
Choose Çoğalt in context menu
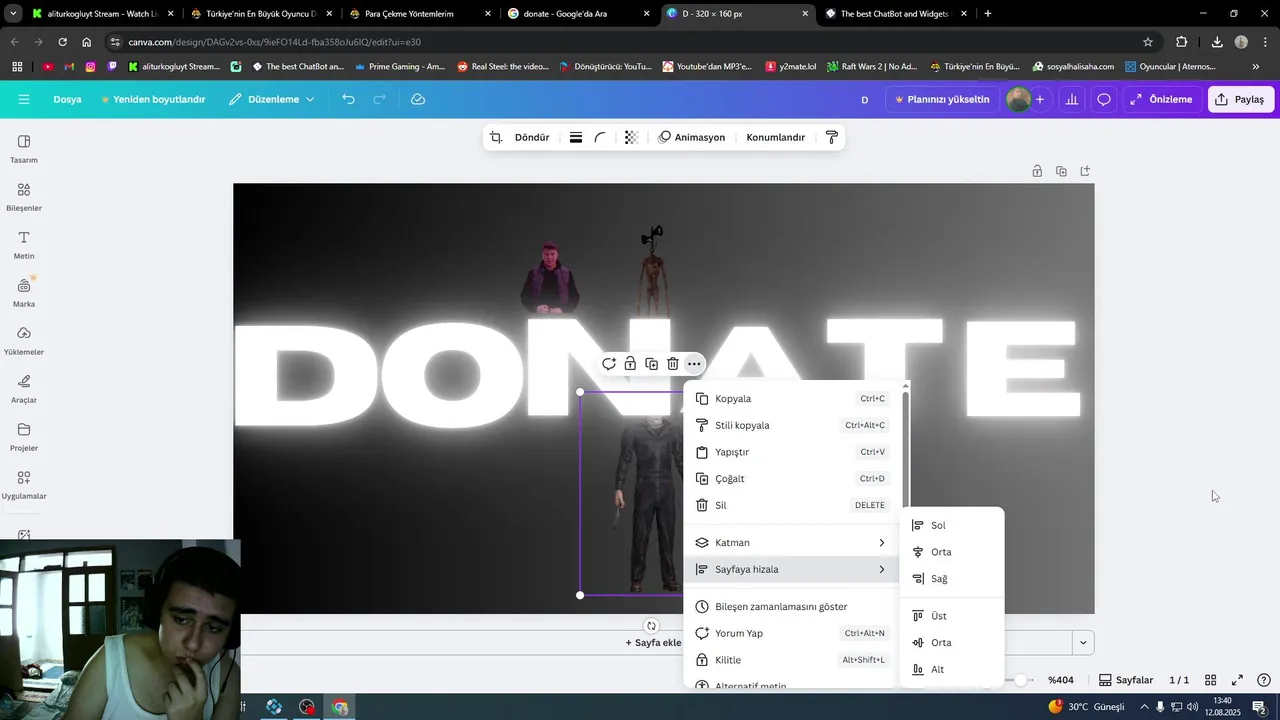[x=791, y=478]
